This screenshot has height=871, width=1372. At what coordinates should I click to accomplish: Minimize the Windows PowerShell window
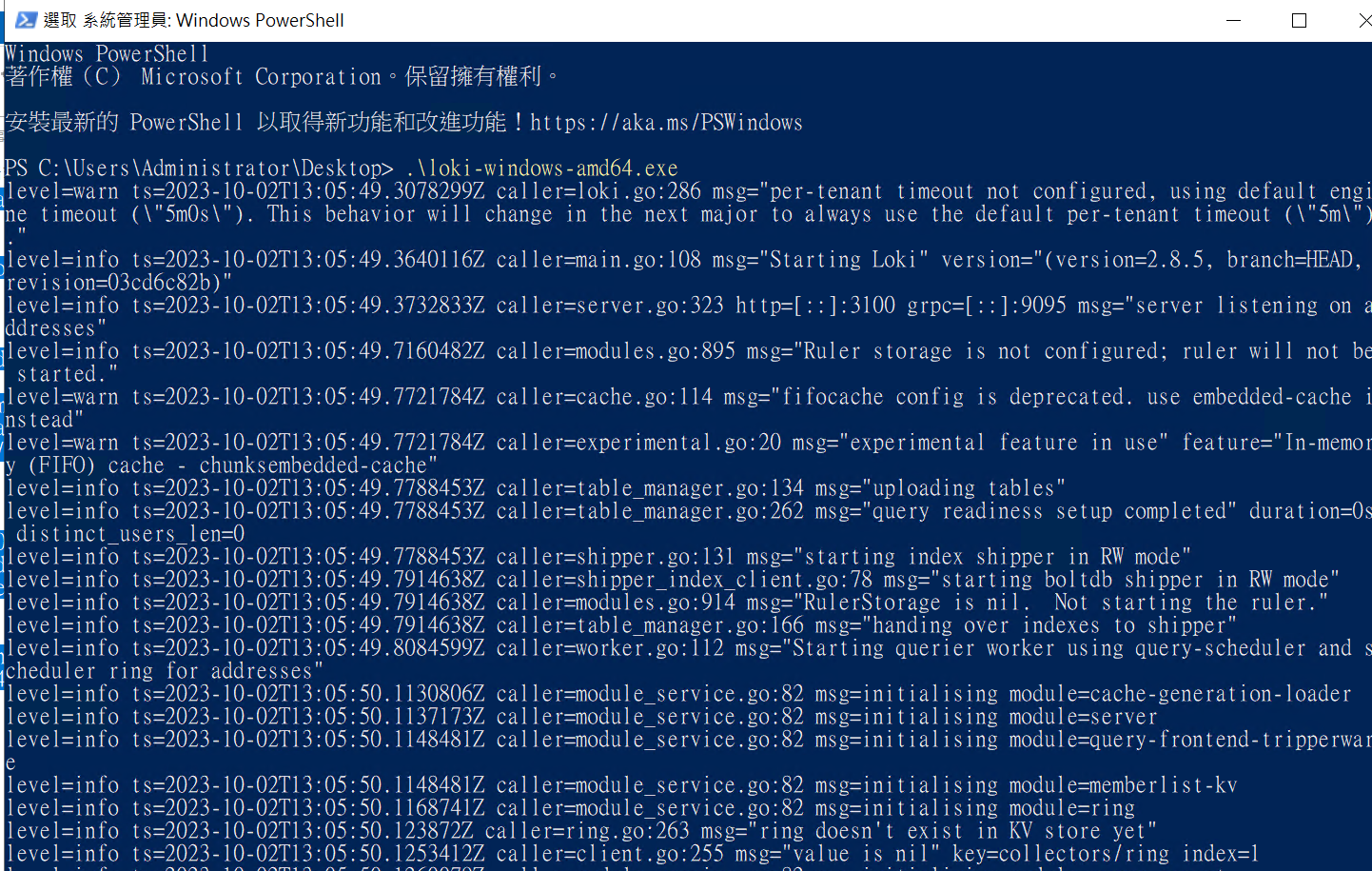pos(1233,20)
